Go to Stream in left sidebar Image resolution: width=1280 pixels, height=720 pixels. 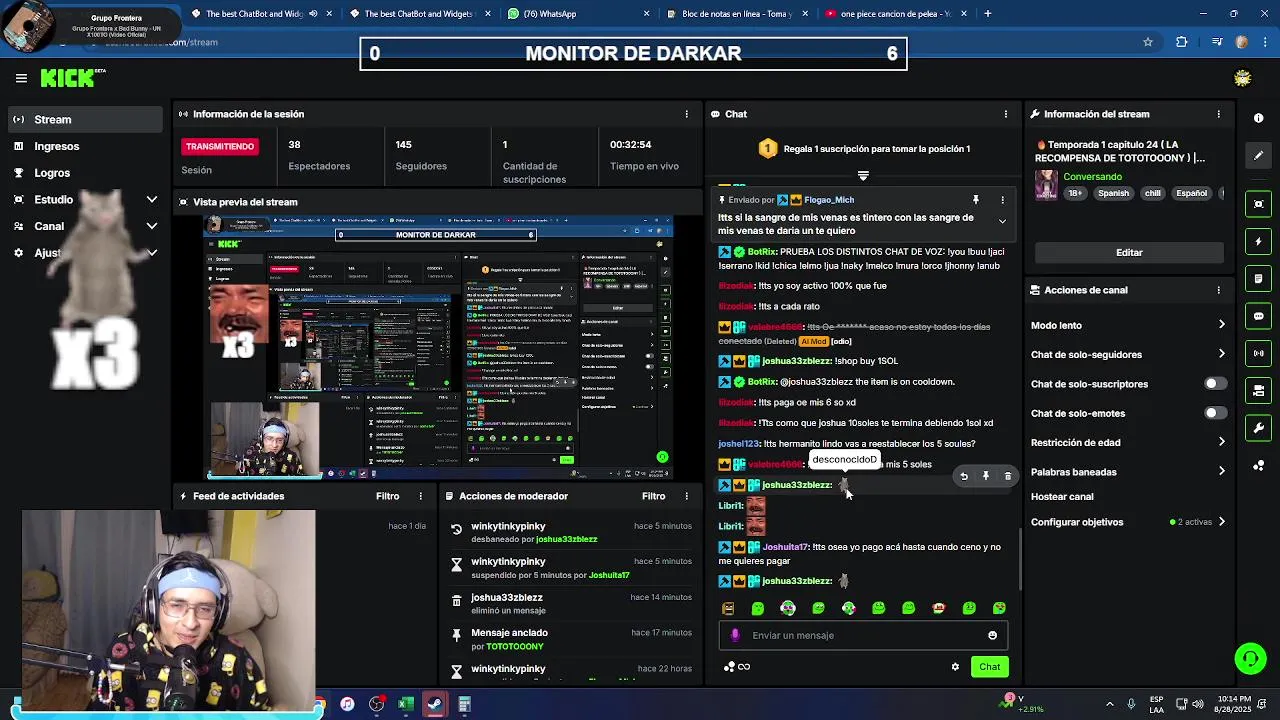click(86, 119)
